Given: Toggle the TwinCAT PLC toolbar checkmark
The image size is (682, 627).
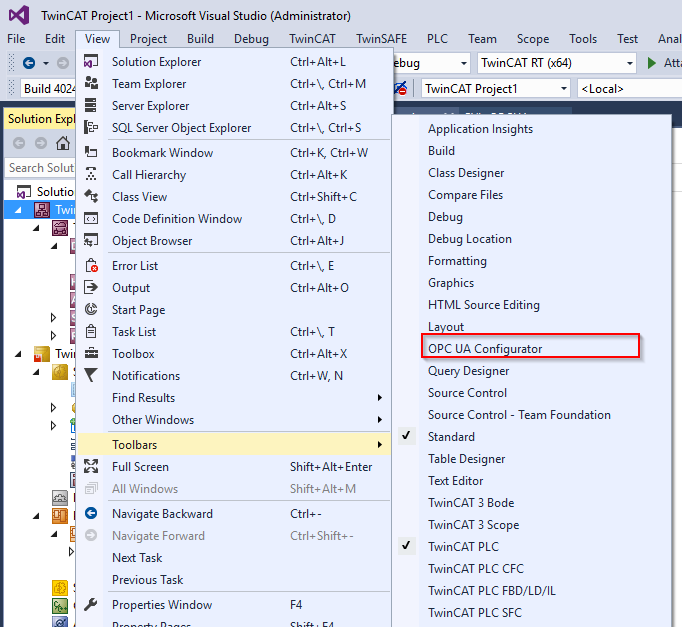Looking at the screenshot, I should click(406, 546).
